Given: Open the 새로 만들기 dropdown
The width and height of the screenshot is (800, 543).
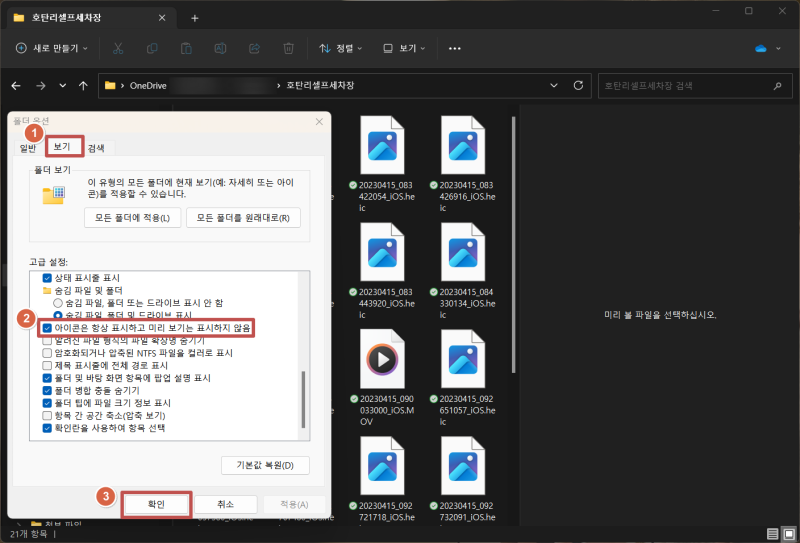Looking at the screenshot, I should [x=52, y=48].
